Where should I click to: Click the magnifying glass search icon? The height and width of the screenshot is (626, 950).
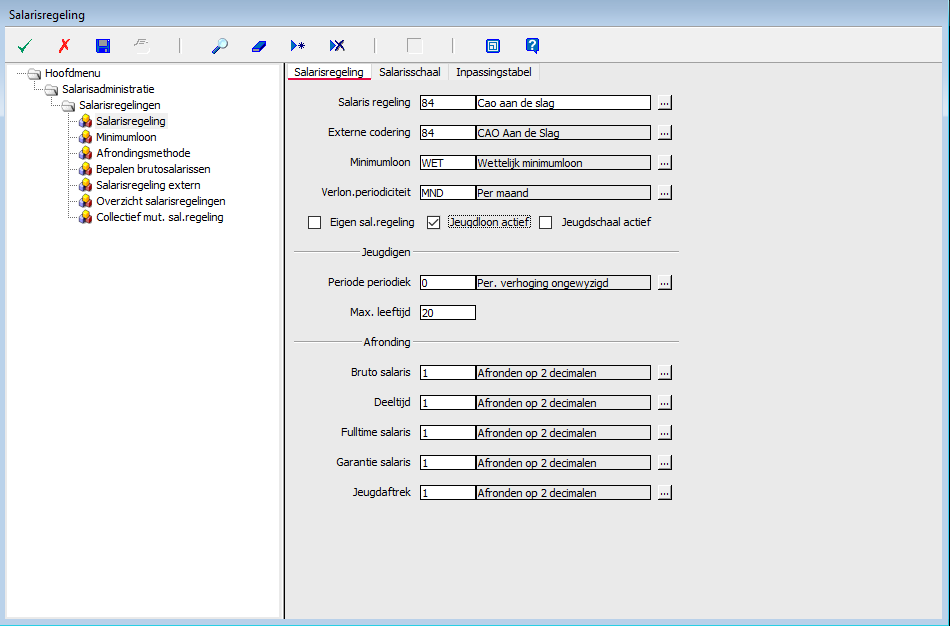pos(220,45)
